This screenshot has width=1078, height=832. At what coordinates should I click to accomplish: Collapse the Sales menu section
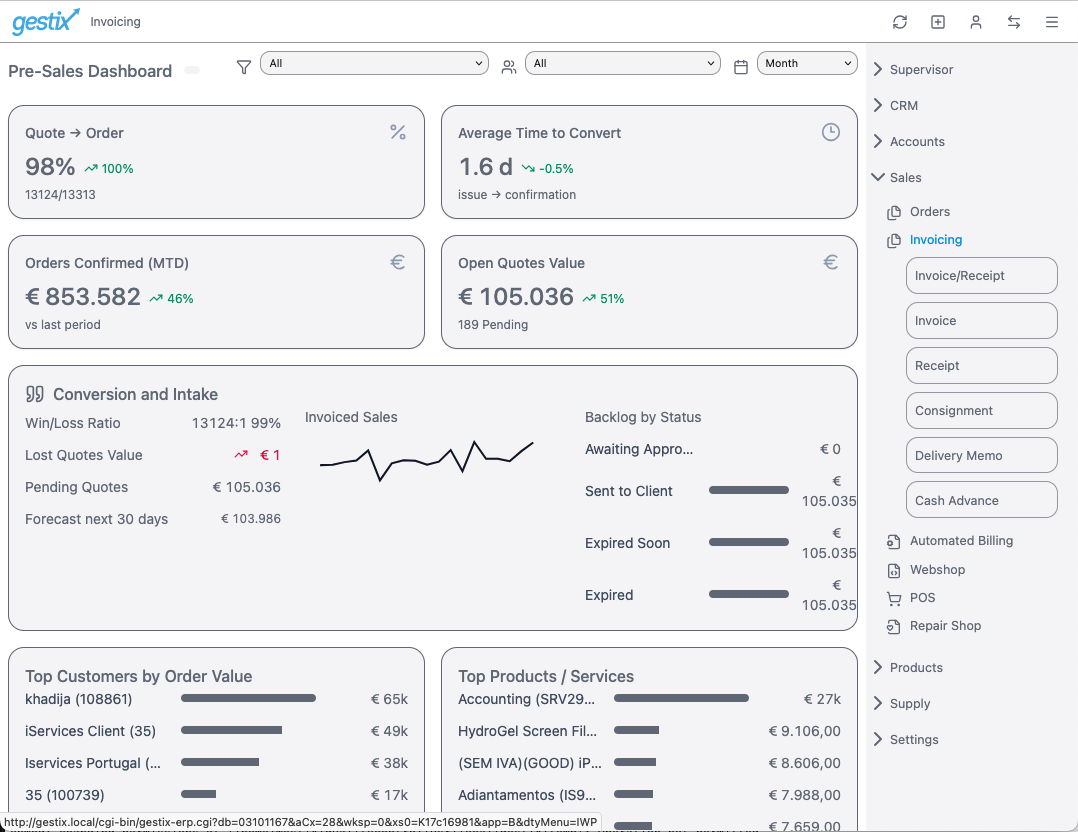coord(905,178)
